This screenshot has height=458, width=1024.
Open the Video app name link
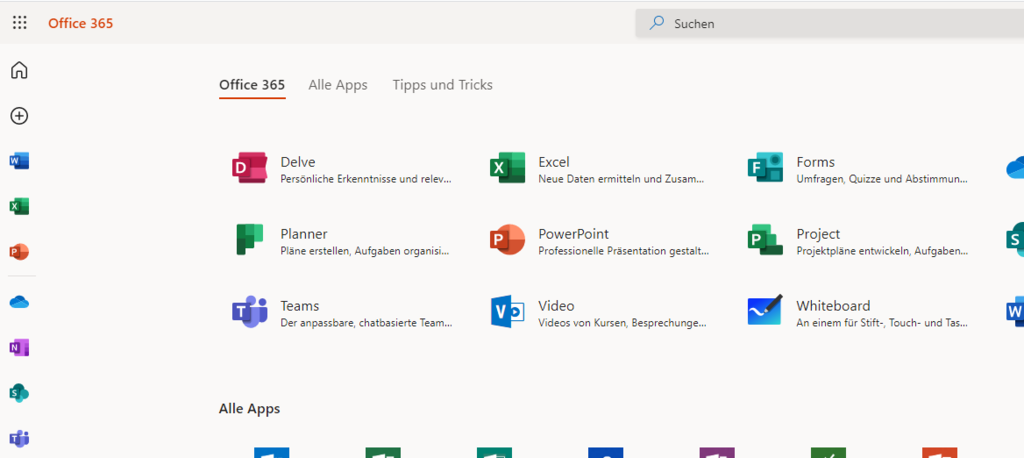click(556, 306)
